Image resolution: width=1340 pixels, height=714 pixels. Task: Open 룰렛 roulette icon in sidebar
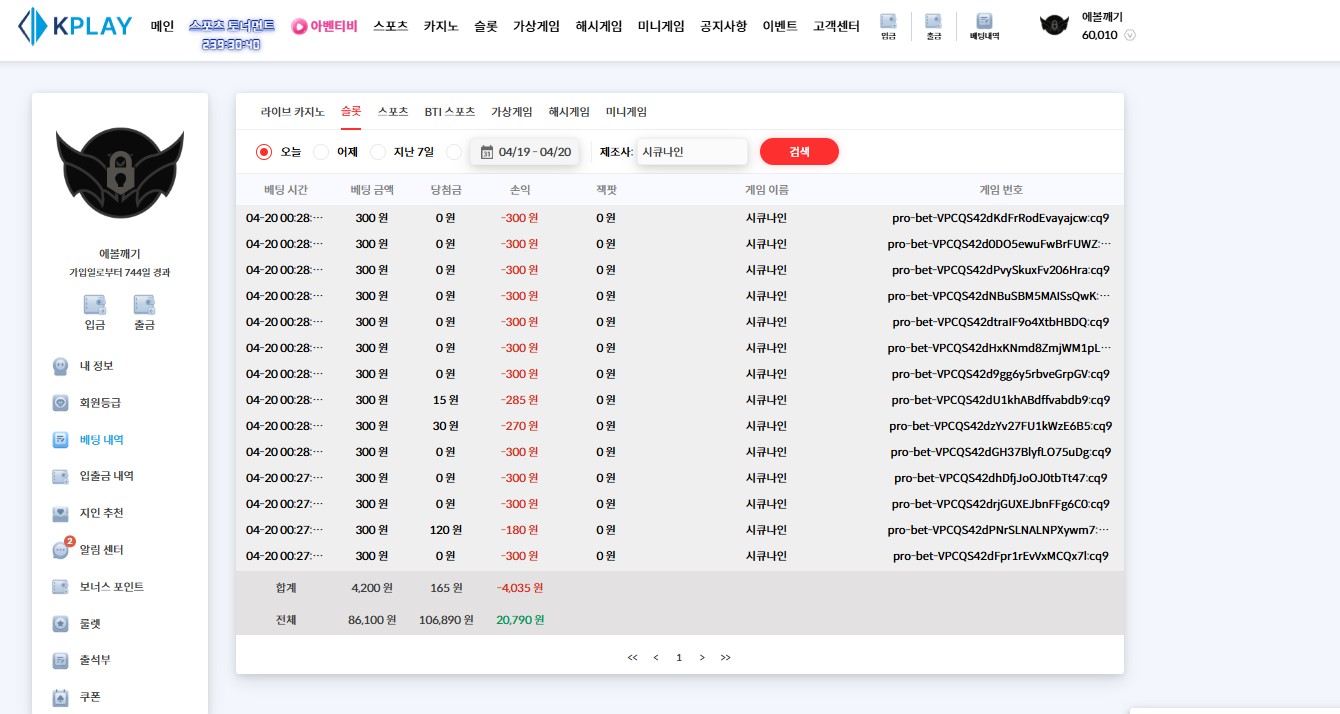(61, 624)
